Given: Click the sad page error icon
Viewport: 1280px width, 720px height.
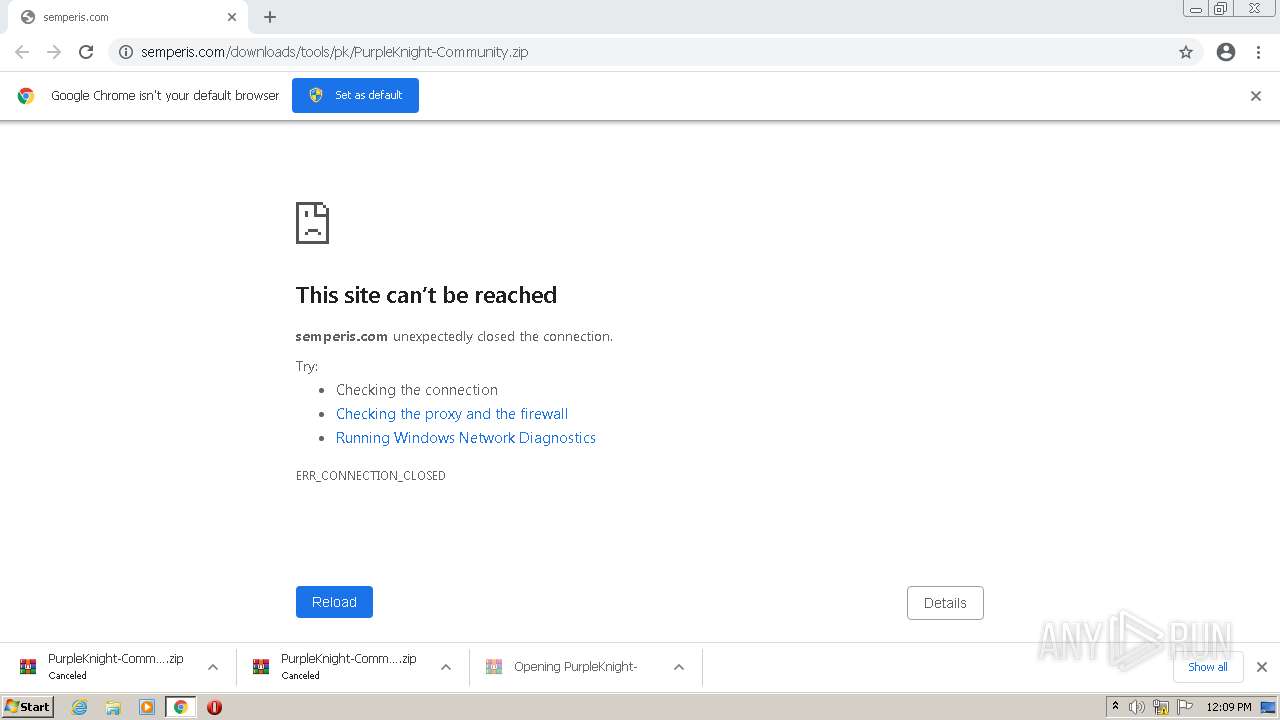Looking at the screenshot, I should click(x=312, y=223).
